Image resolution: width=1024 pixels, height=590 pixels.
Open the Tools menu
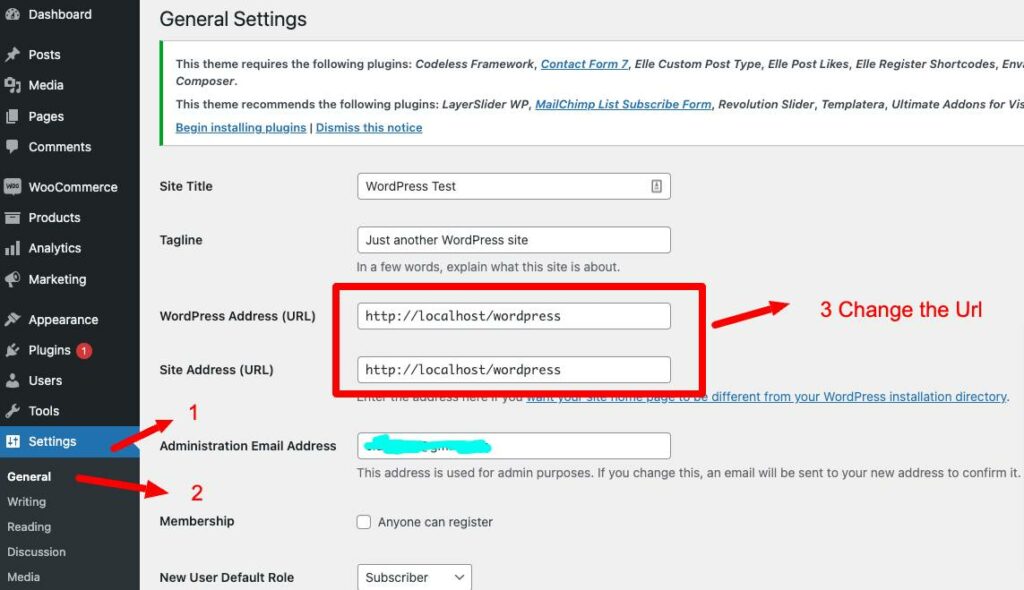(44, 411)
